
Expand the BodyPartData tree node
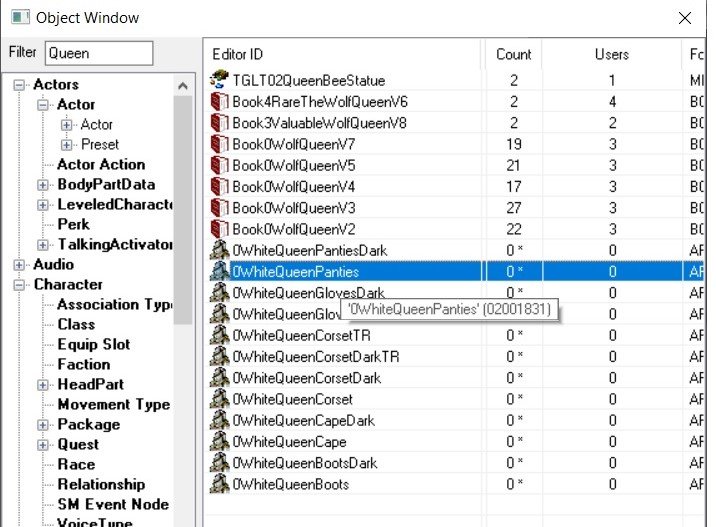[43, 185]
